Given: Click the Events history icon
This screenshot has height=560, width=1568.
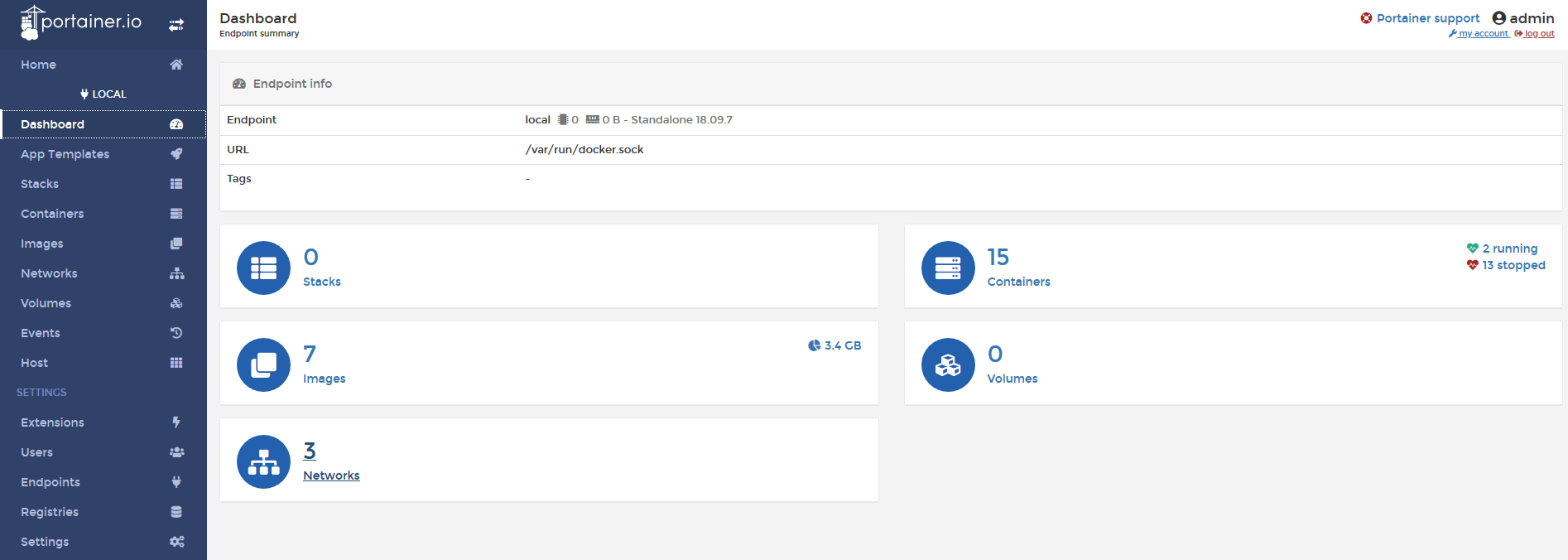Looking at the screenshot, I should pos(176,333).
